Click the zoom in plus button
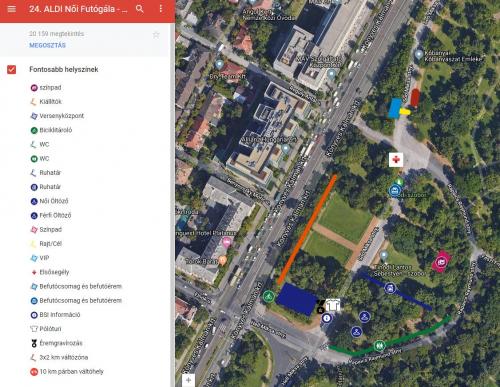The height and width of the screenshot is (387, 500). pos(188,380)
